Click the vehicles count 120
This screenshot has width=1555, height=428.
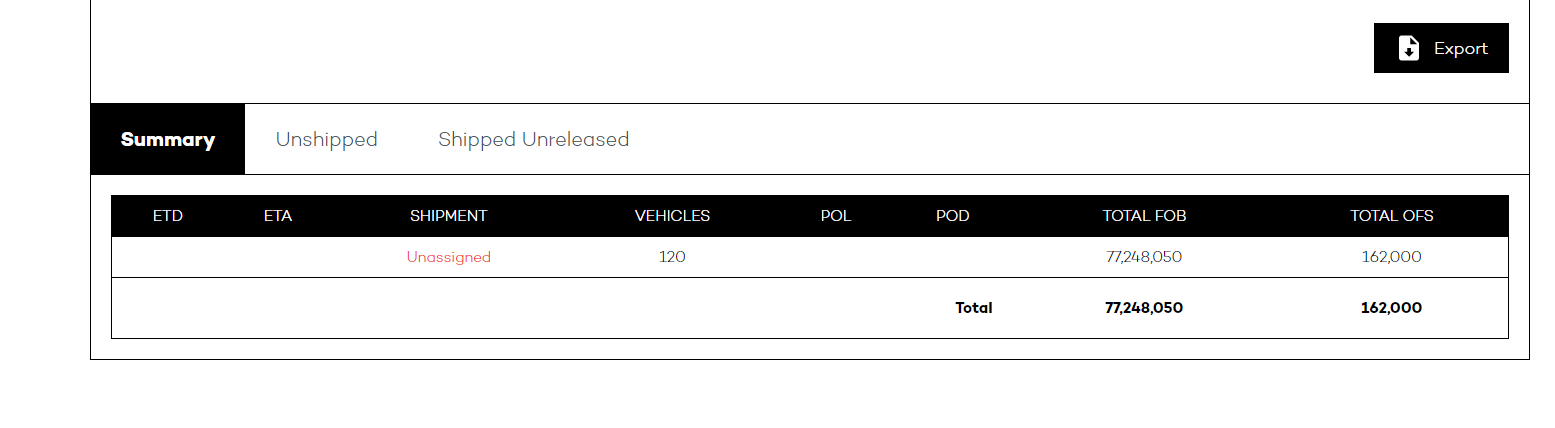[672, 257]
